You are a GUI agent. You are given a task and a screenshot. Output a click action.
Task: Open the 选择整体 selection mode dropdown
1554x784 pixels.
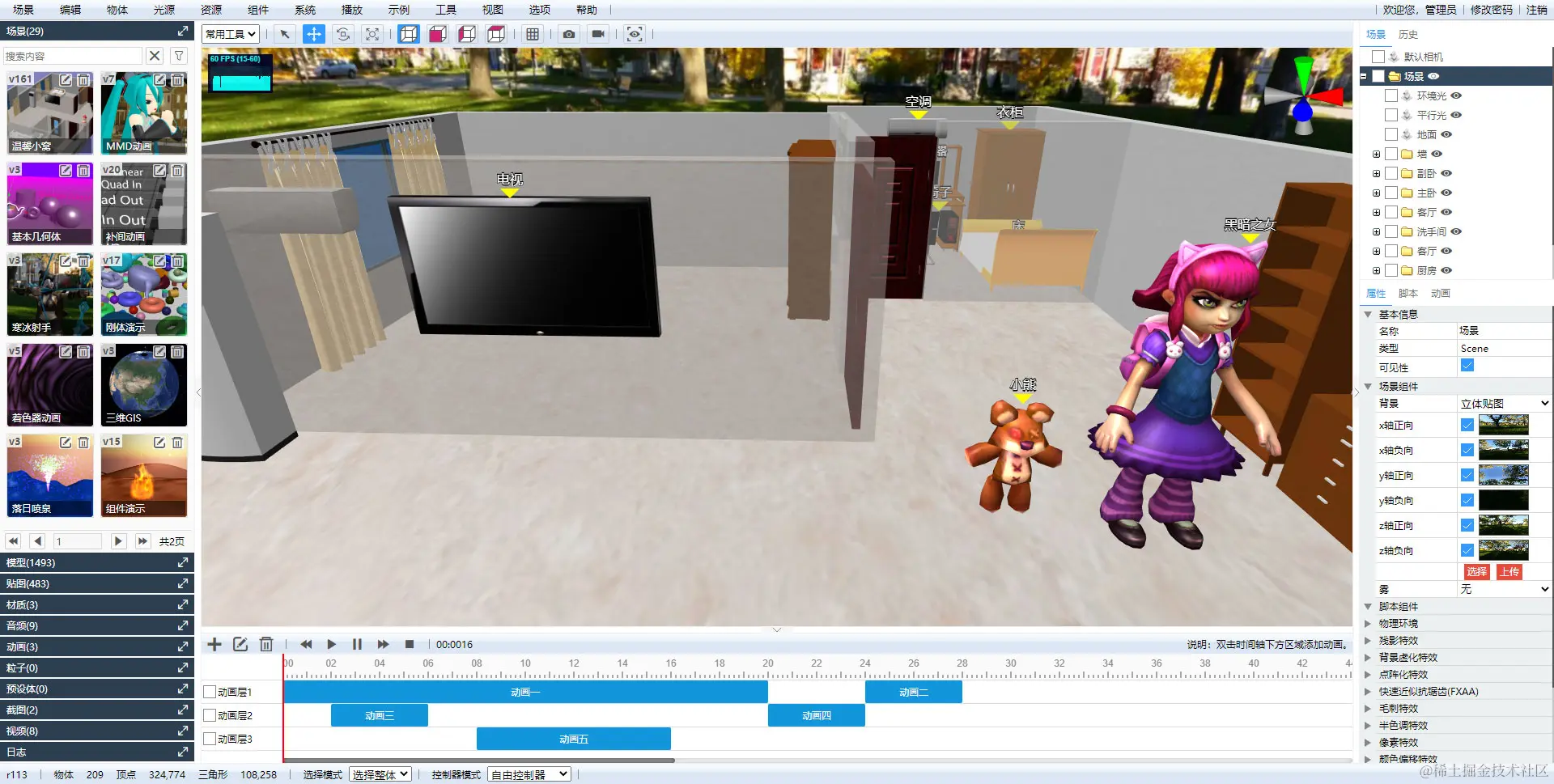(380, 774)
